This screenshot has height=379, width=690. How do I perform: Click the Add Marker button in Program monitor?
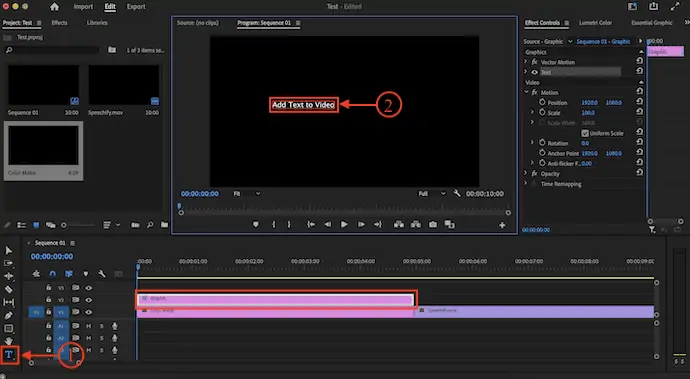click(256, 224)
